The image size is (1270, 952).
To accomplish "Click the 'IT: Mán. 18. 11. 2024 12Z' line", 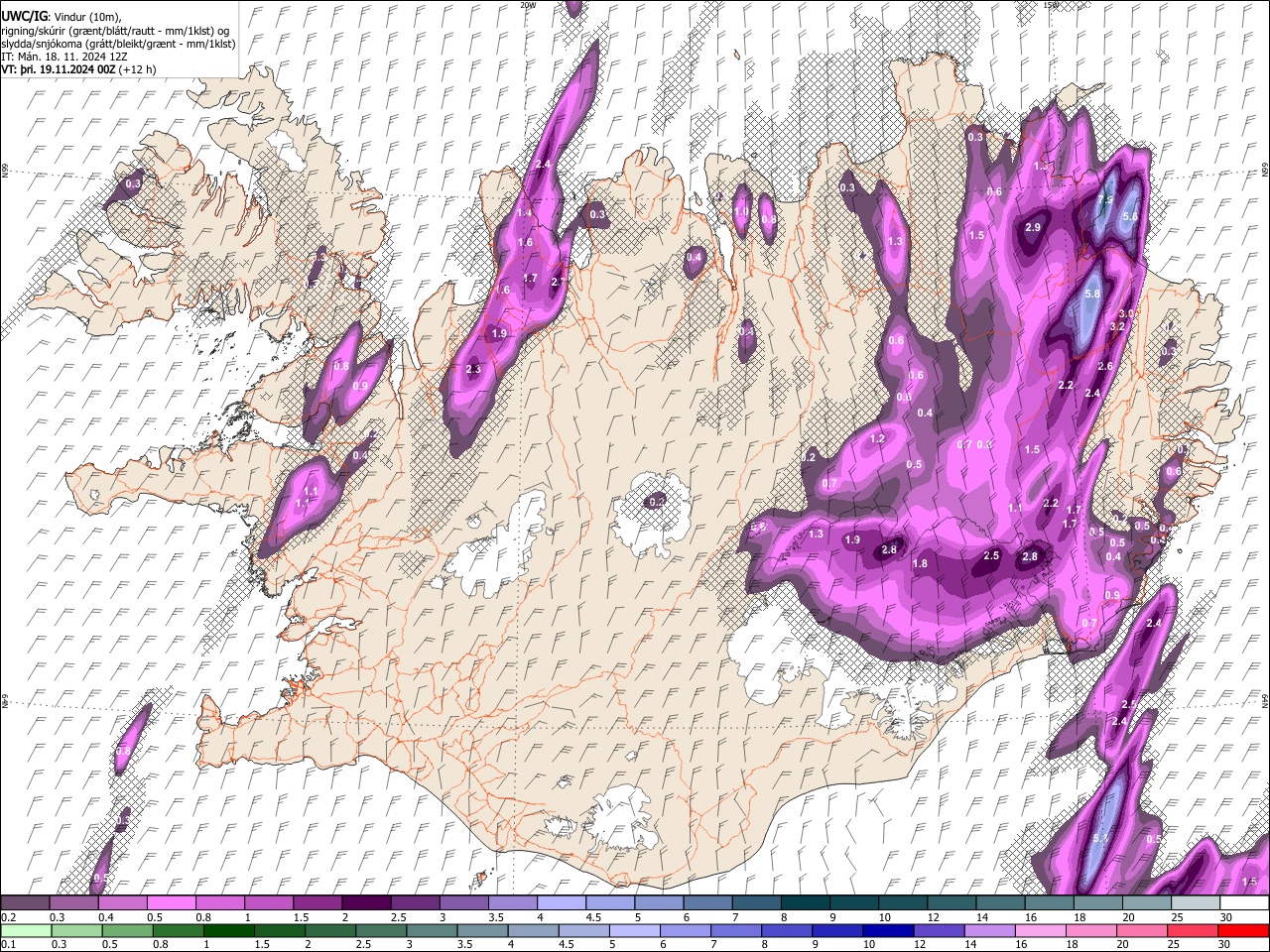I will [x=65, y=57].
